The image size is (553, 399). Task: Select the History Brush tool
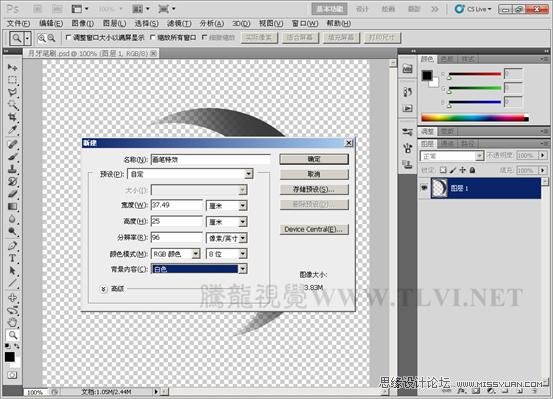pyautogui.click(x=12, y=181)
